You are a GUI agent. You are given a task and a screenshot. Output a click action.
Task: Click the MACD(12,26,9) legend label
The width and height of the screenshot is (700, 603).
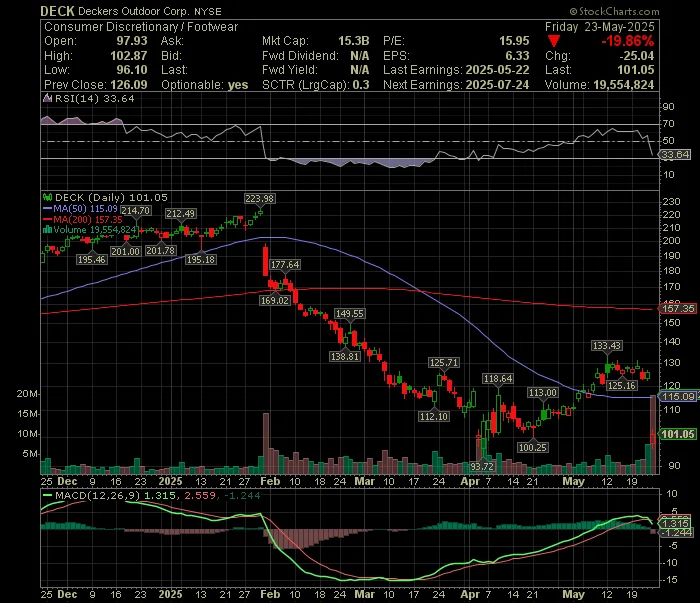click(96, 495)
